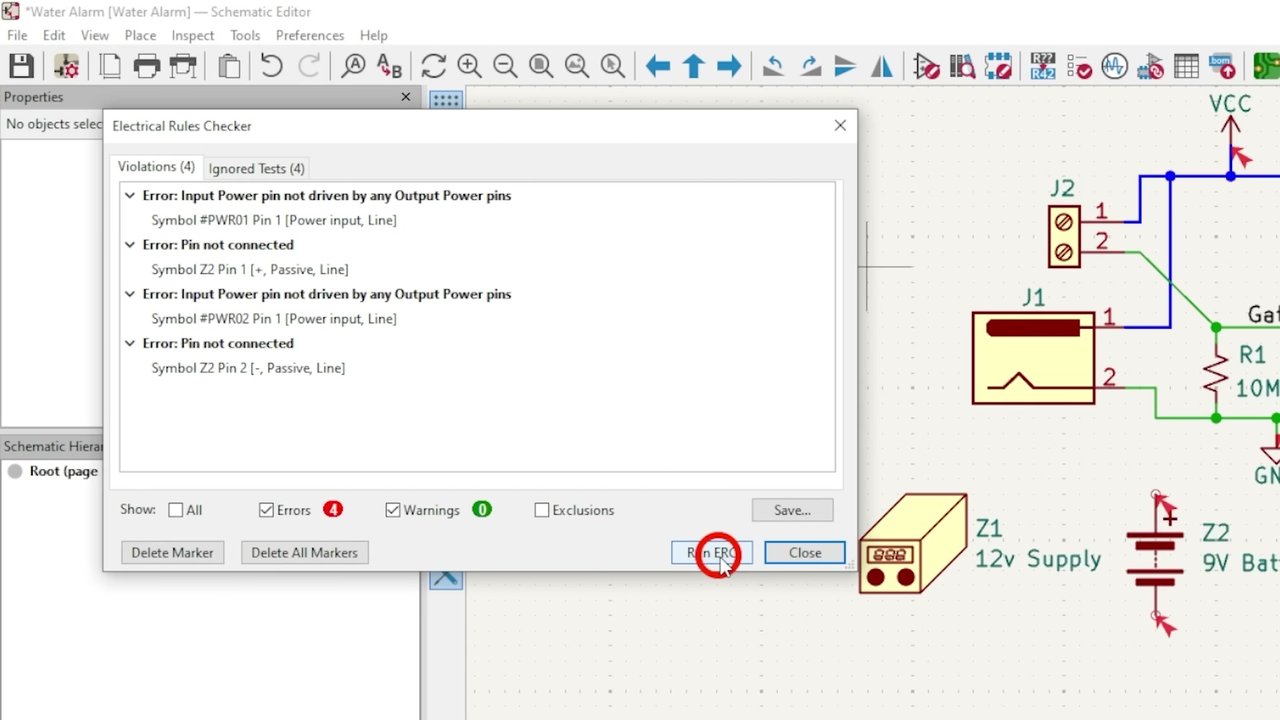Open the Place menu
The height and width of the screenshot is (720, 1280).
140,35
